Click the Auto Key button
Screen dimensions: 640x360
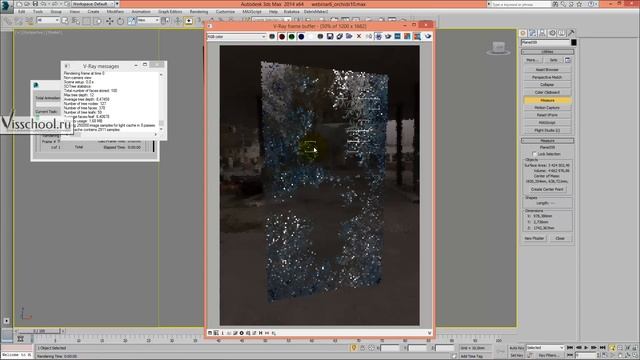516,348
